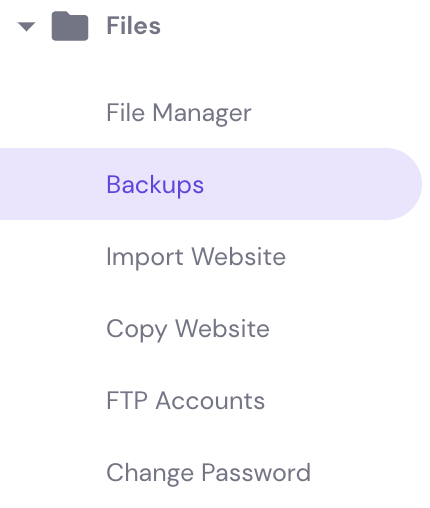Select the Copy Website sidebar entry
430x508 pixels.
188,329
